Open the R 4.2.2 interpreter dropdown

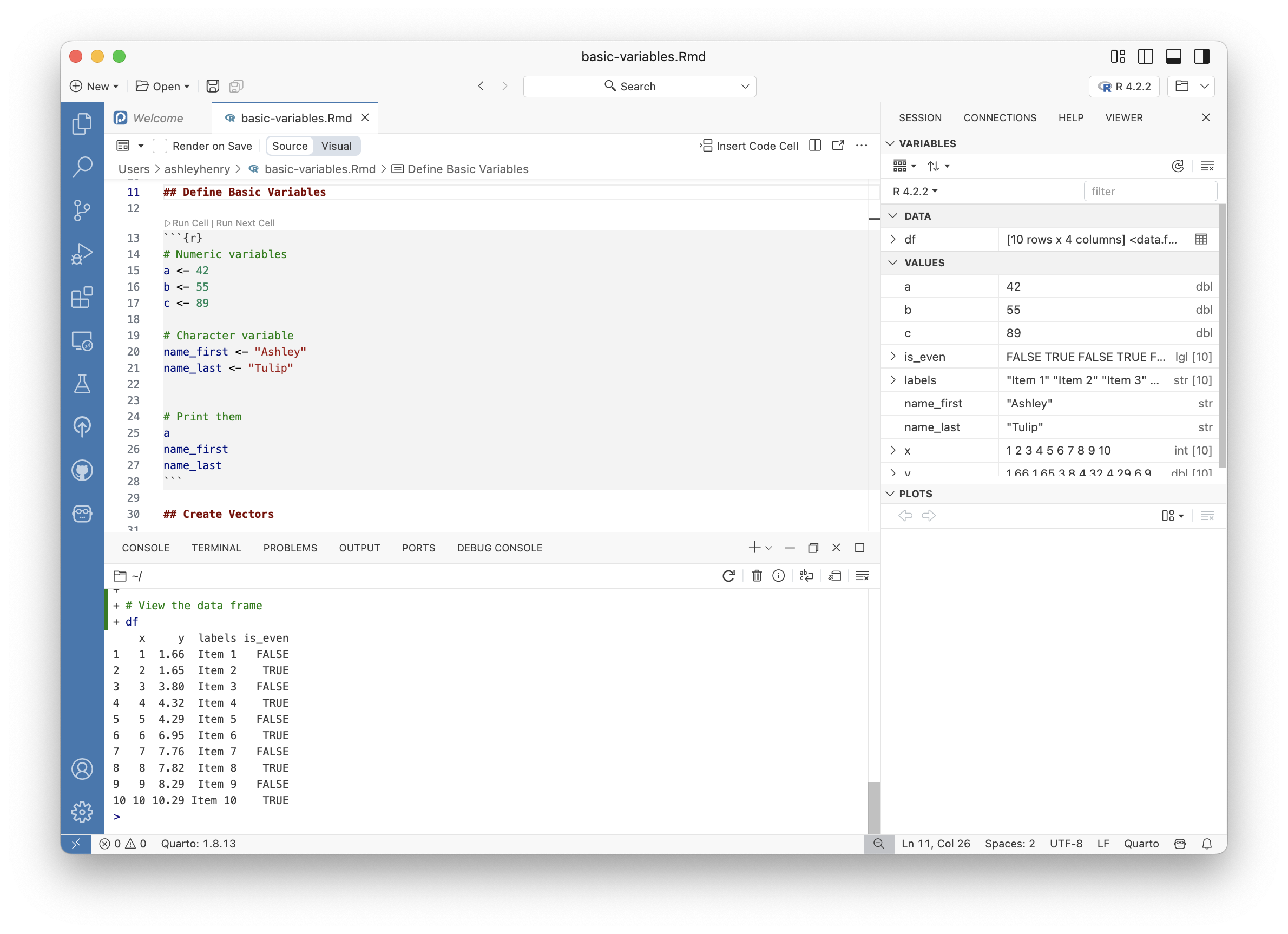coord(1123,86)
